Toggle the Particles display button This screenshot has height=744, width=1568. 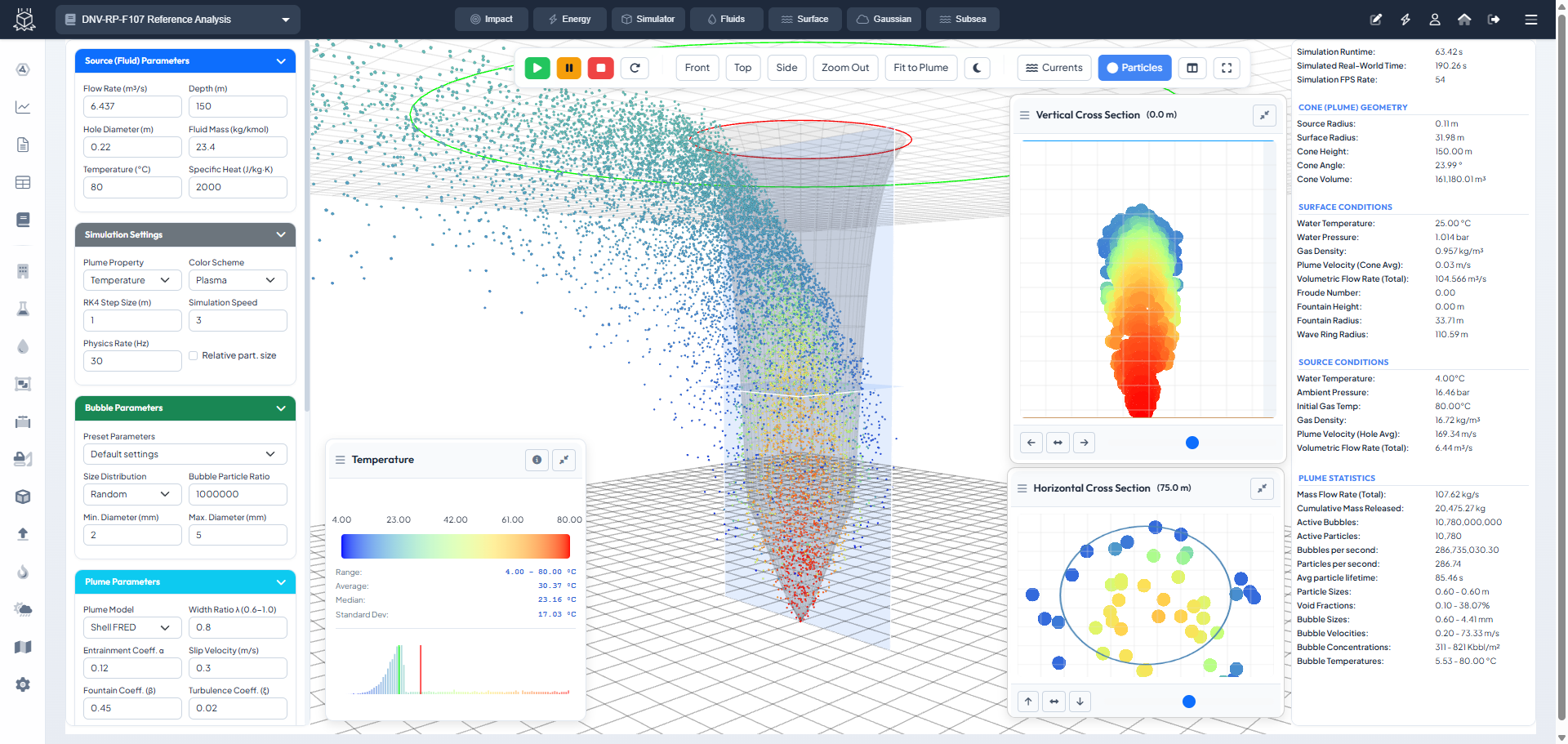pos(1134,68)
